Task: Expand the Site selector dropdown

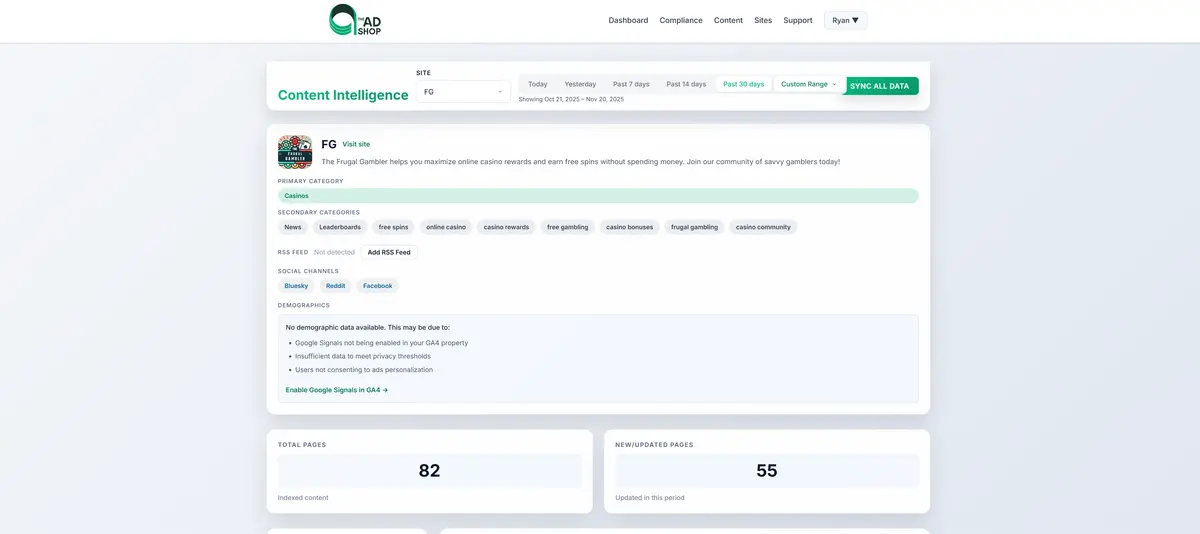Action: 463,92
